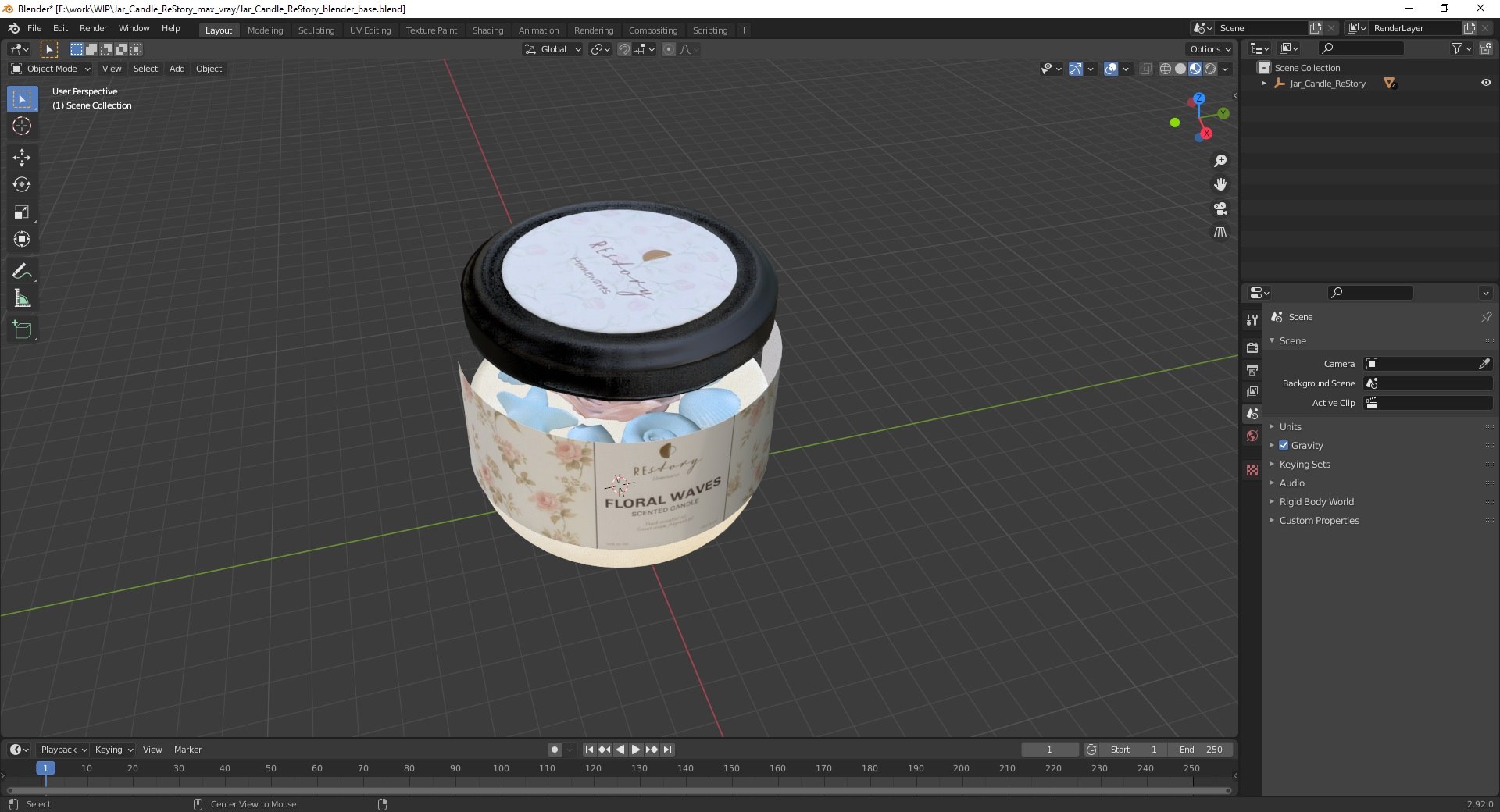Switch to the UV Editing workspace tab
Screen dimensions: 1500x812
point(370,30)
